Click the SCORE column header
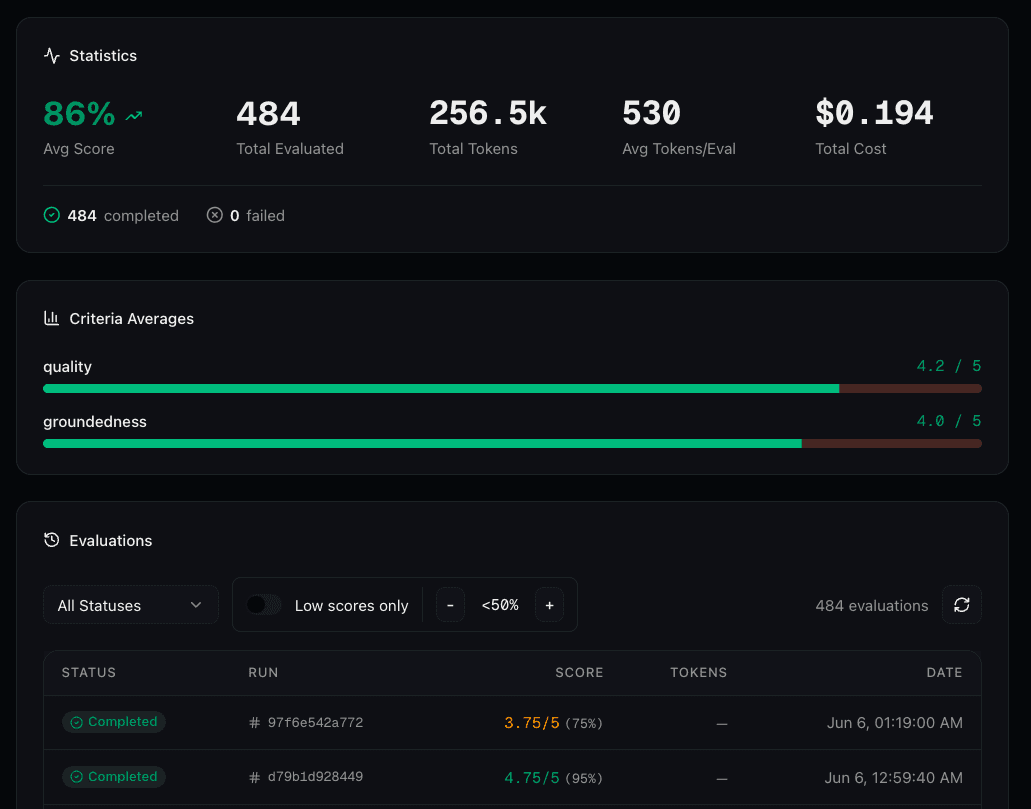This screenshot has height=809, width=1031. (x=579, y=672)
